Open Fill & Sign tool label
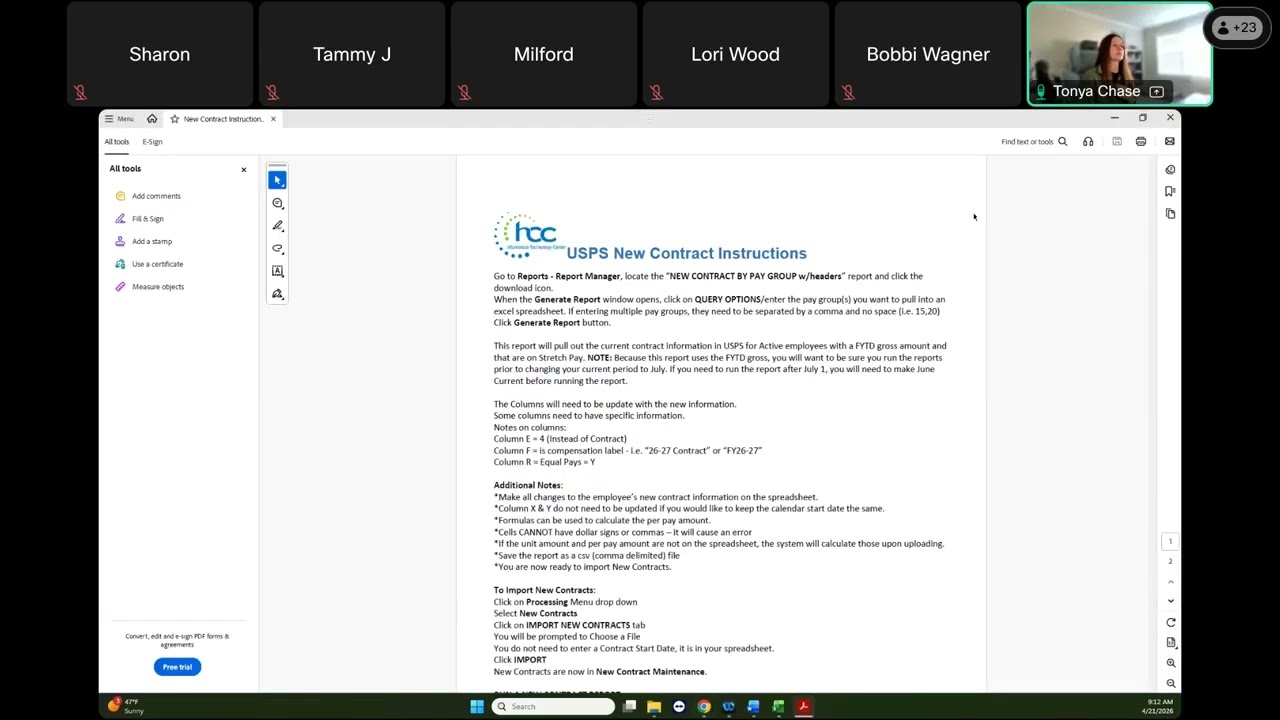This screenshot has width=1280, height=720. pyautogui.click(x=148, y=219)
